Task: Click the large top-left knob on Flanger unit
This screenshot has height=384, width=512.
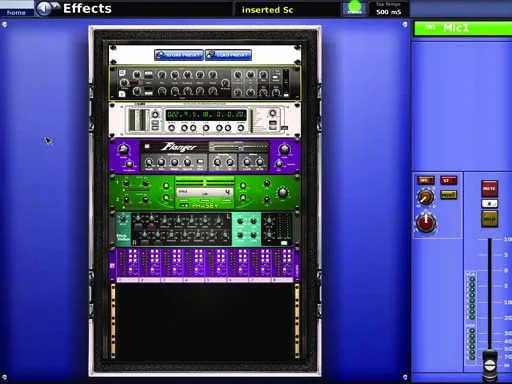Action: tap(123, 149)
